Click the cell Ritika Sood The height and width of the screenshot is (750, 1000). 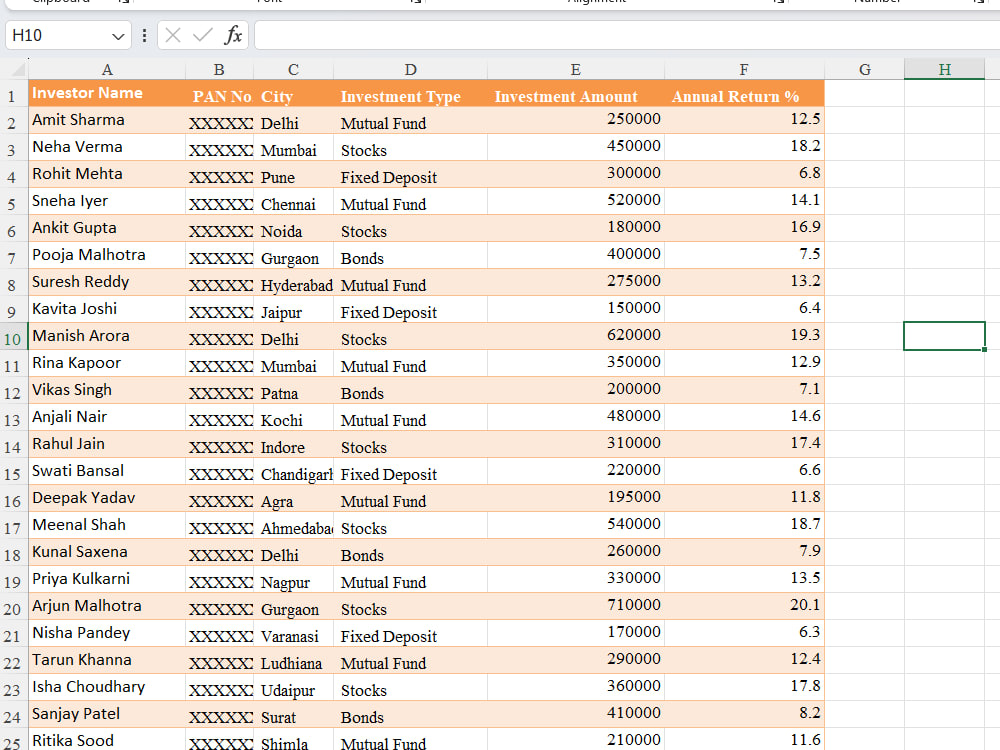(x=107, y=740)
